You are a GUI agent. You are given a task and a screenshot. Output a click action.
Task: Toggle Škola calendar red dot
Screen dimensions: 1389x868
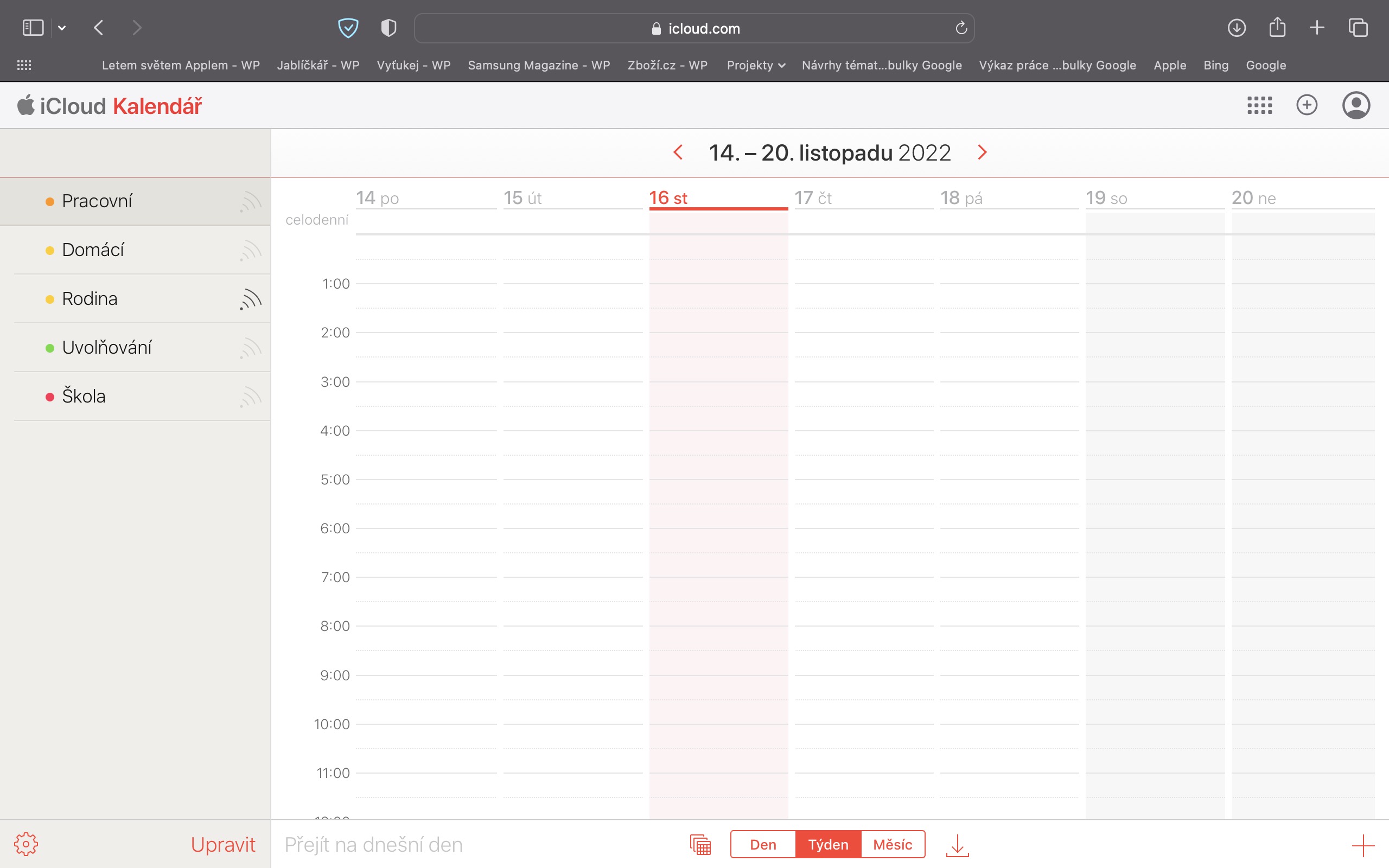(x=50, y=397)
